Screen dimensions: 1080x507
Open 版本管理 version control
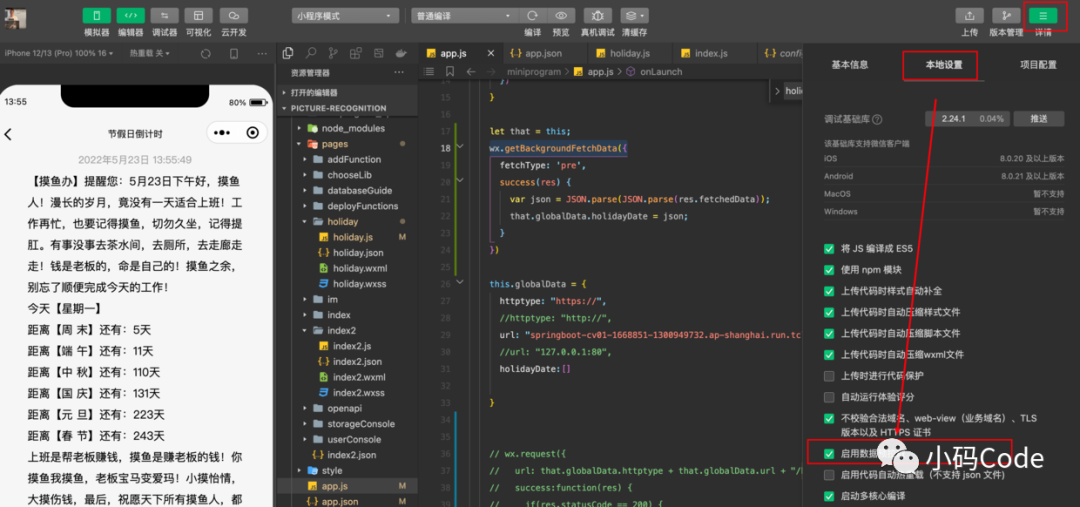pos(1005,16)
